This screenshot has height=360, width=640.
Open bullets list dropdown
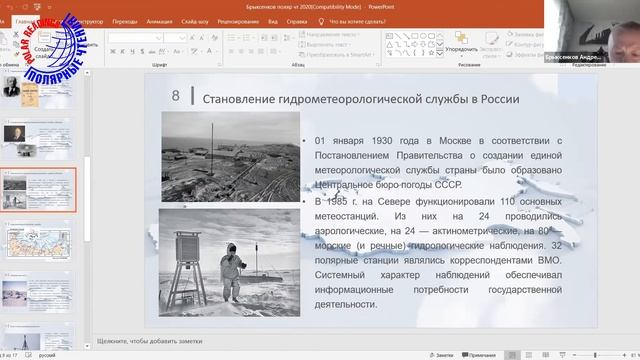(233, 38)
